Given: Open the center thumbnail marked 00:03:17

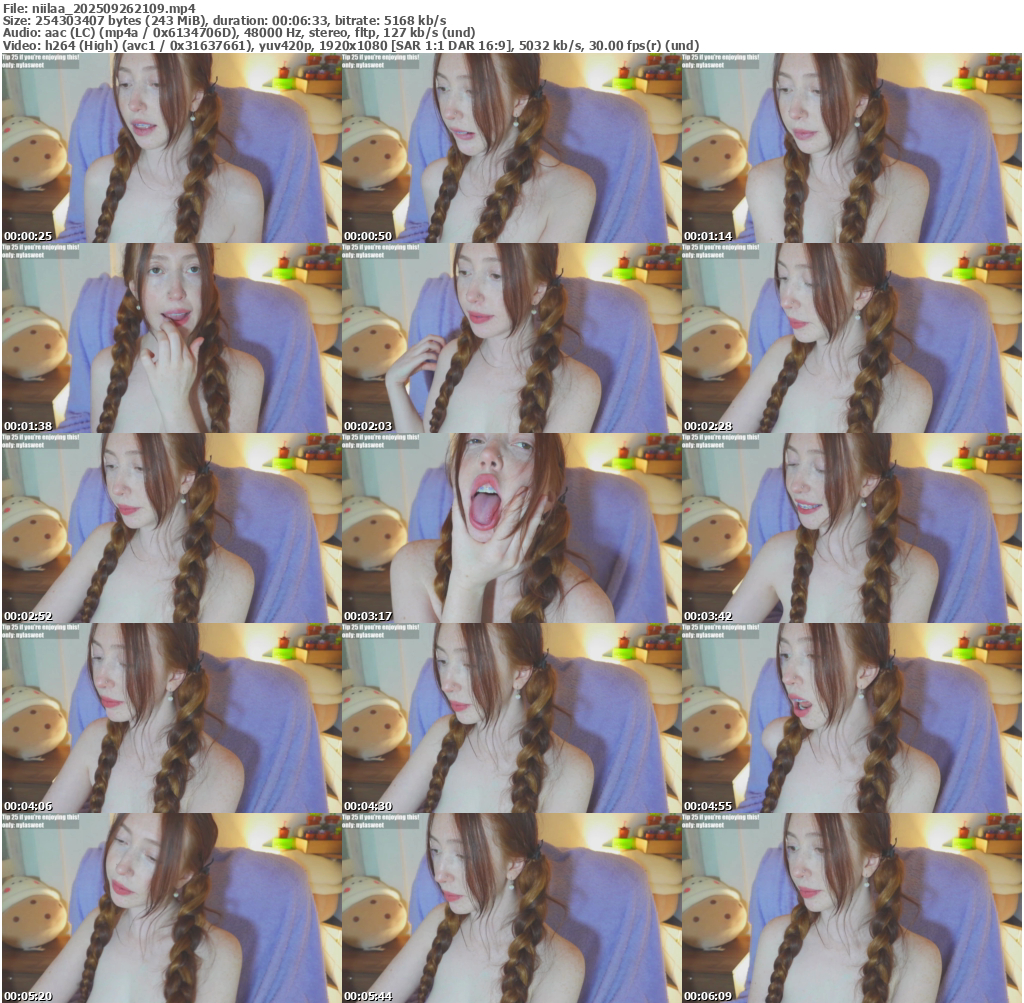Looking at the screenshot, I should tap(511, 528).
